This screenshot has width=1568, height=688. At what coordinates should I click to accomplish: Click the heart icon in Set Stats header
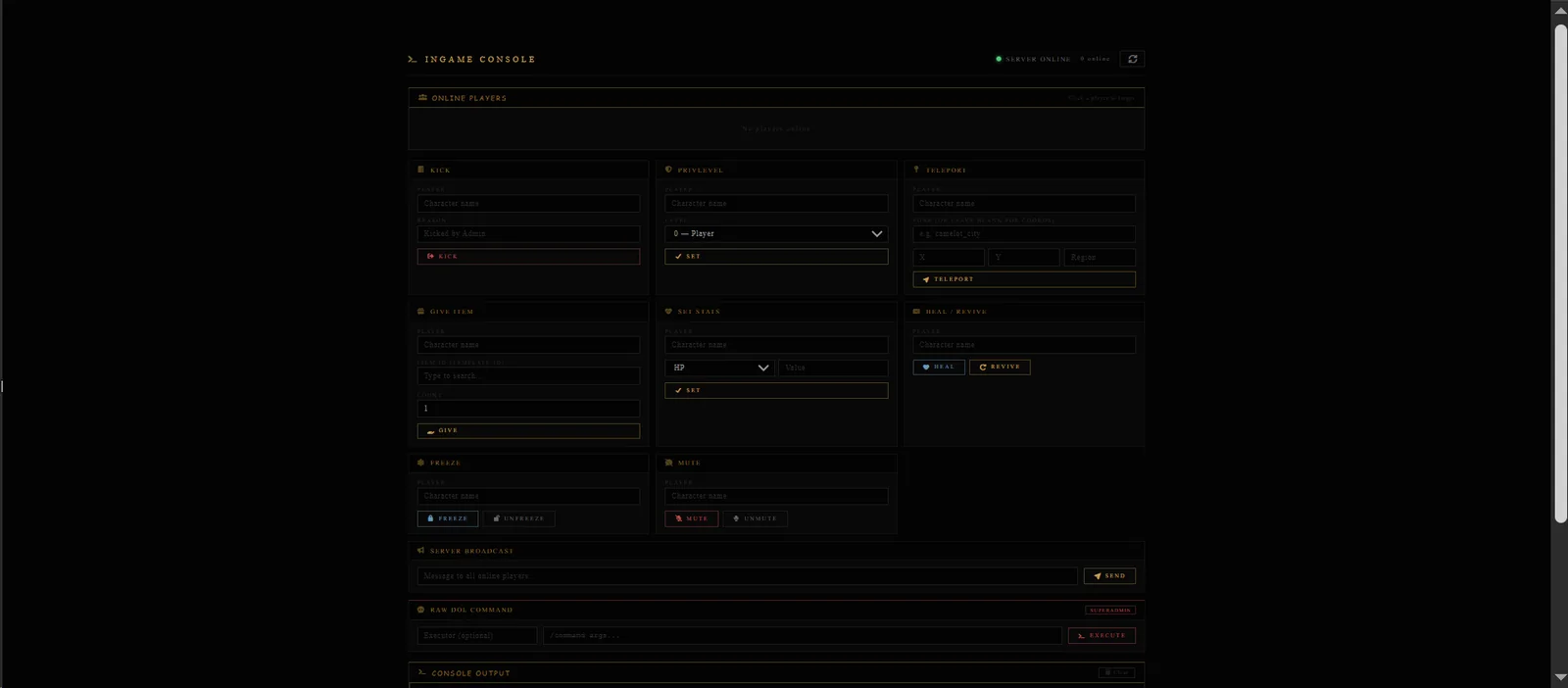click(668, 312)
